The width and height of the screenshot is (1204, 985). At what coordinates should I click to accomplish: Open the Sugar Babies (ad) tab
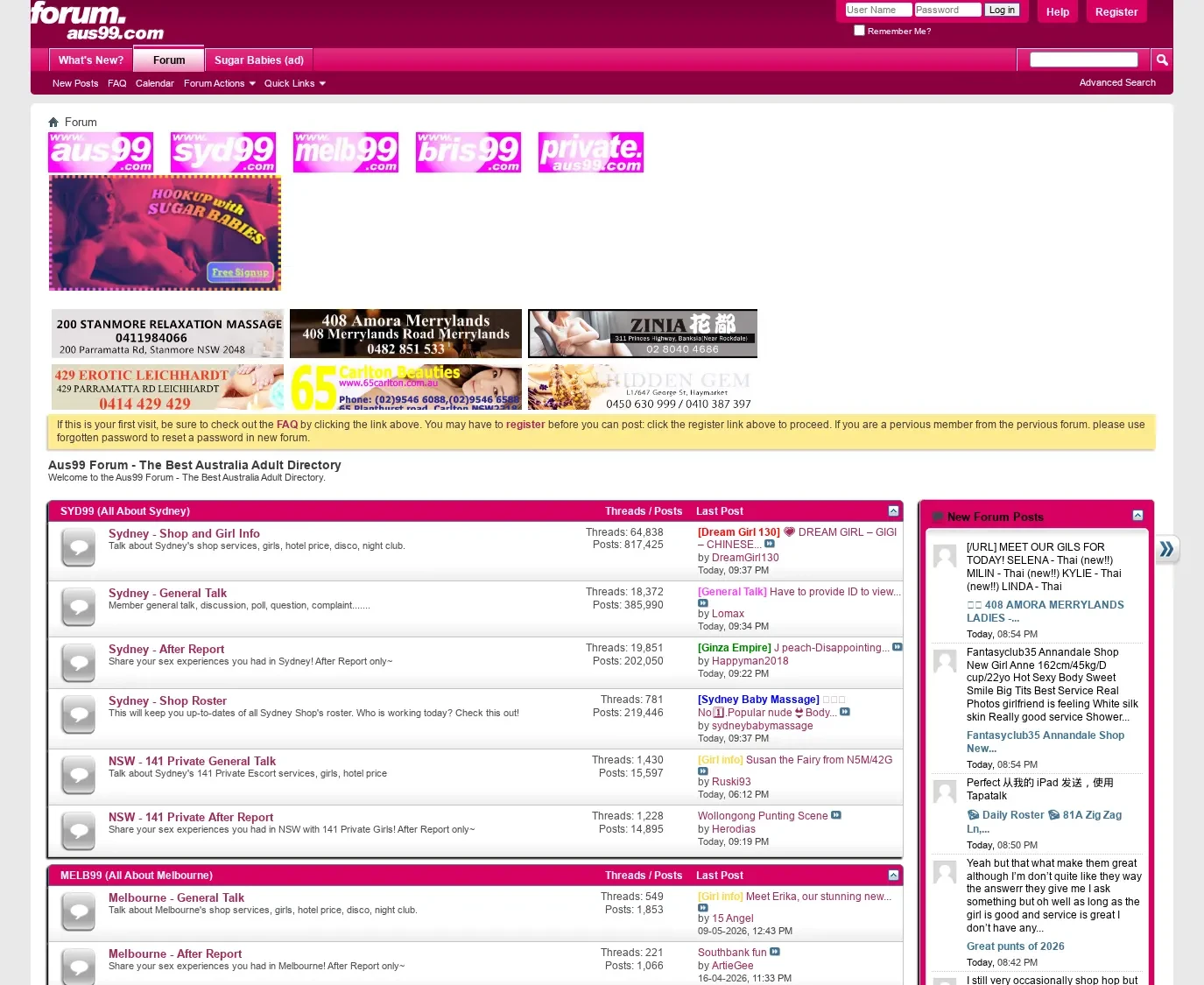click(x=259, y=60)
